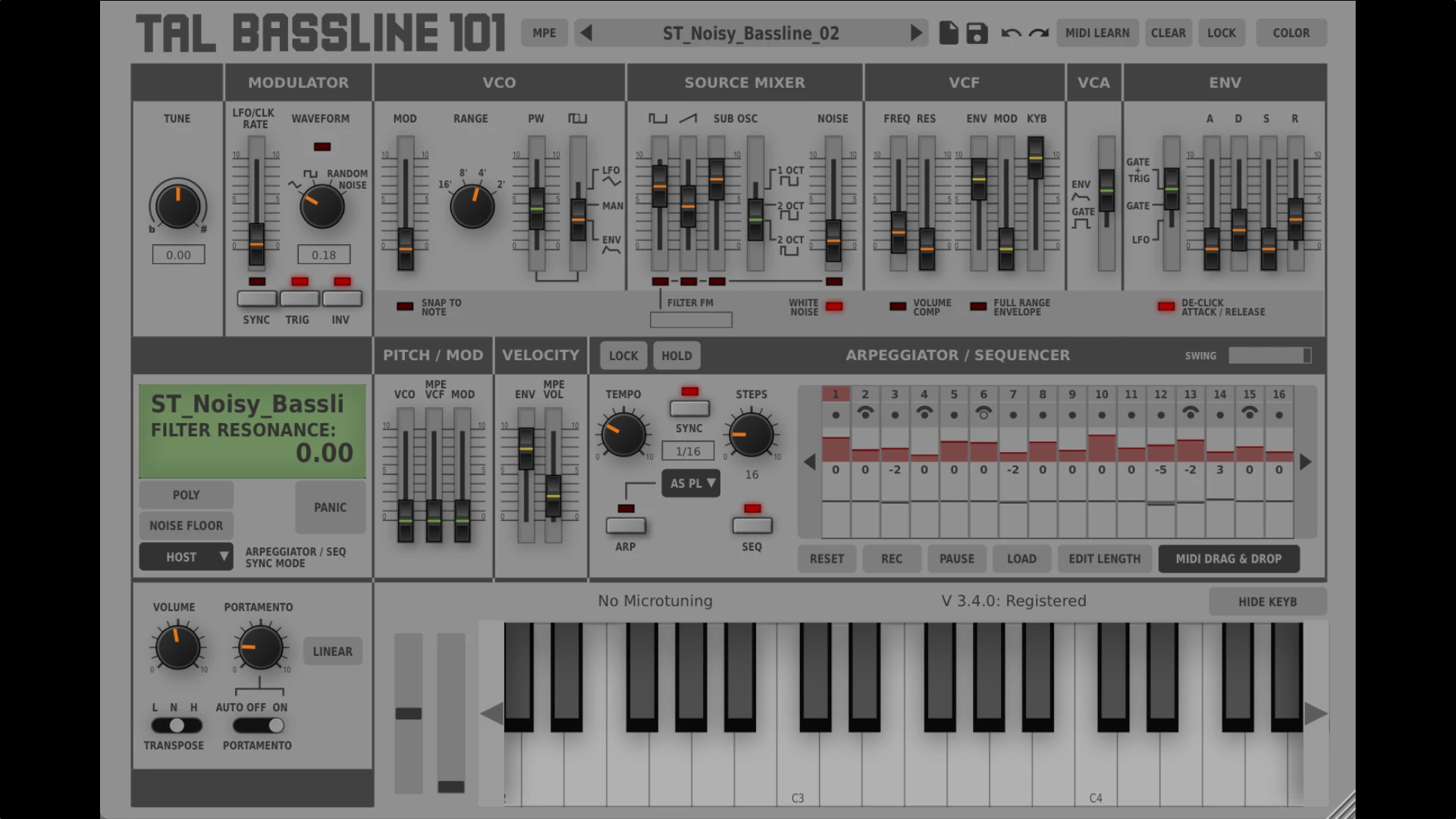Open preset name ST_Noisy_Bassline_02 menu
Screen dimensions: 1456x819
(751, 33)
